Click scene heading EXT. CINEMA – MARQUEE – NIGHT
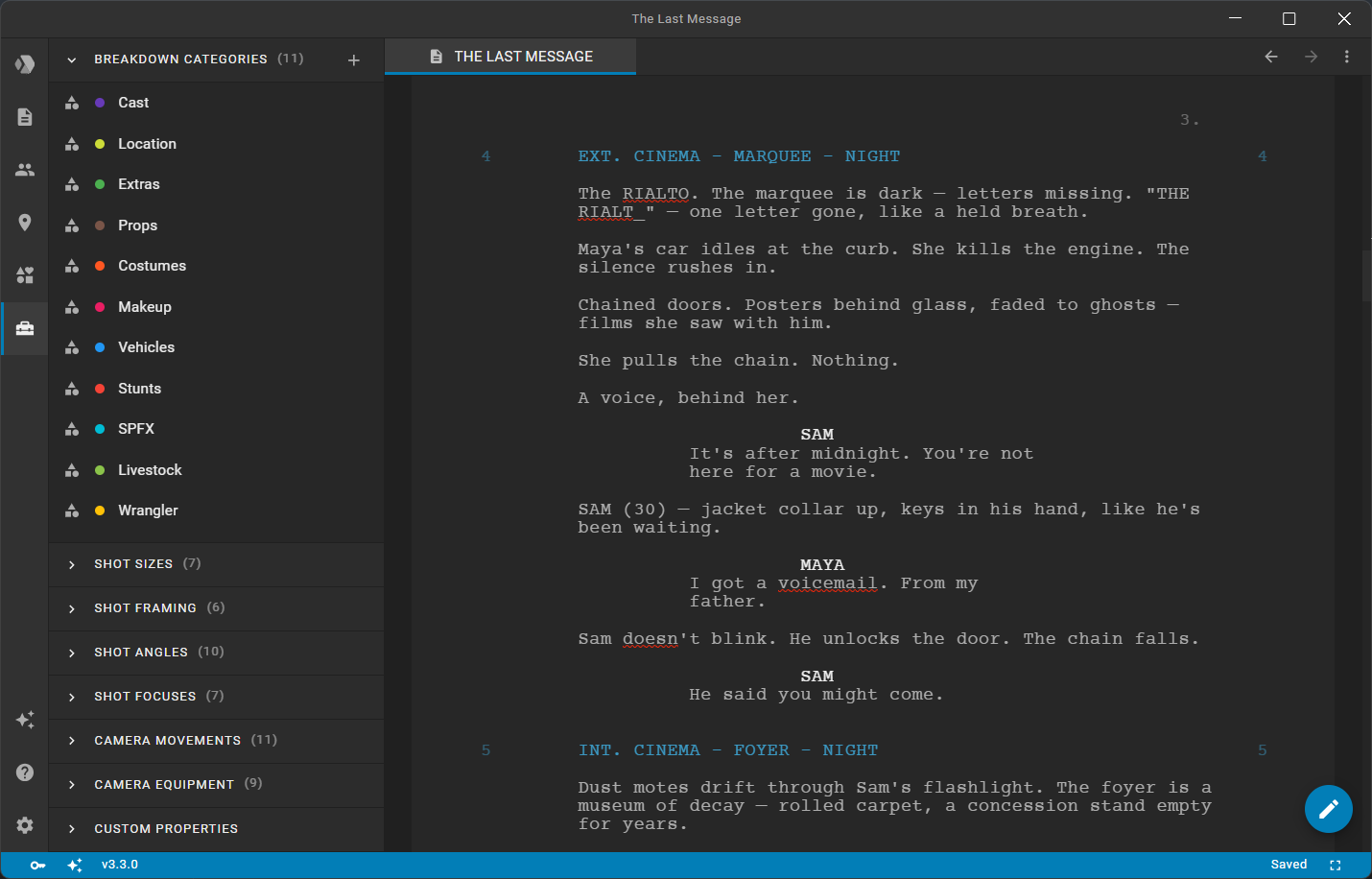This screenshot has height=879, width=1372. click(739, 156)
